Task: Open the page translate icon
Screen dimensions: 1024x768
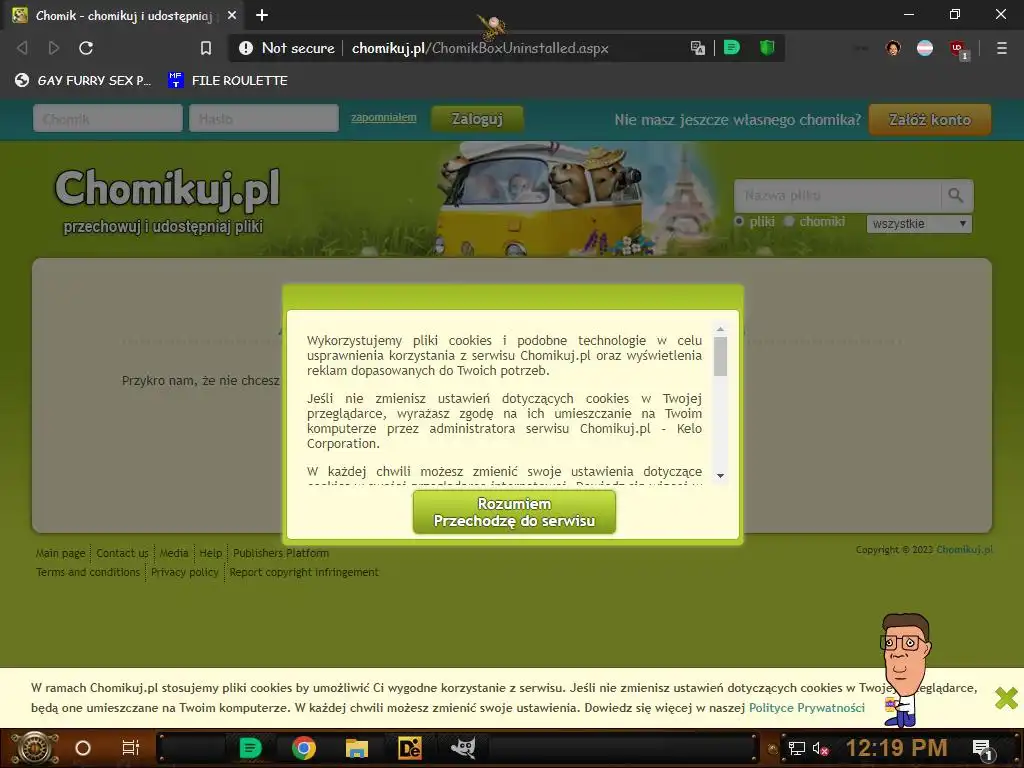Action: point(697,48)
